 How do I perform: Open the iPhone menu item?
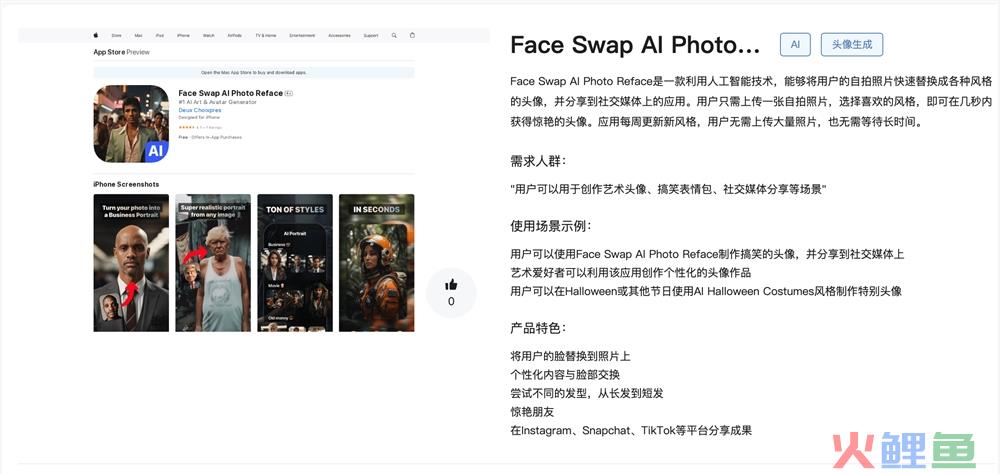(x=183, y=35)
